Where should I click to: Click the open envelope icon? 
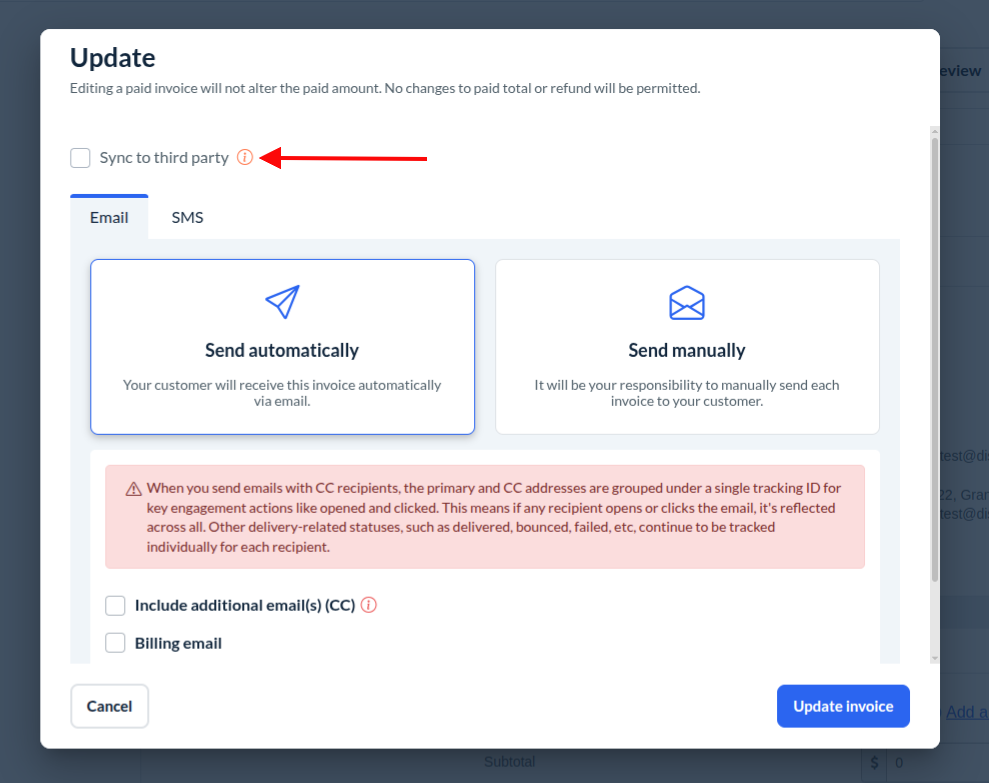tap(687, 302)
